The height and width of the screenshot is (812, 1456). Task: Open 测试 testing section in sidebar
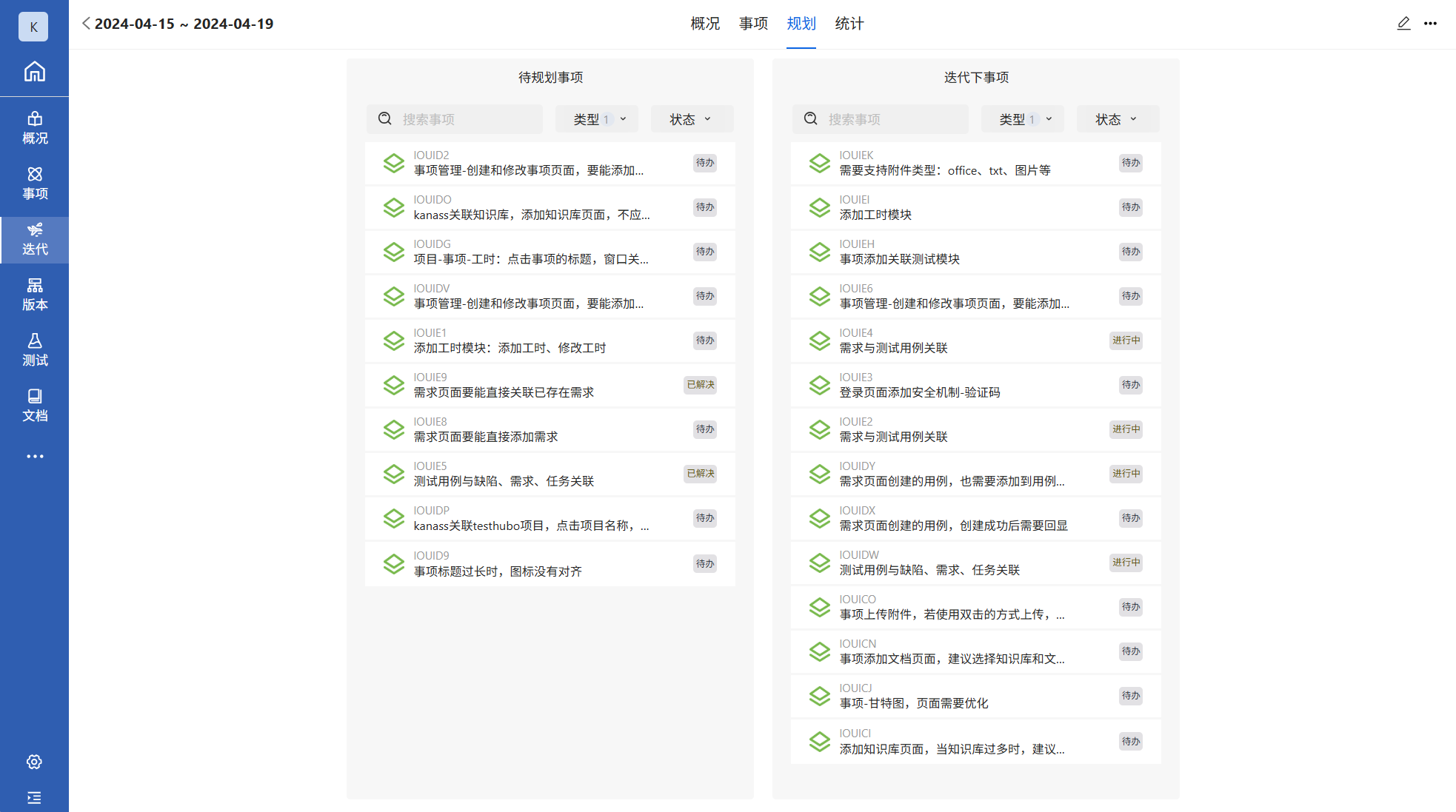click(34, 350)
